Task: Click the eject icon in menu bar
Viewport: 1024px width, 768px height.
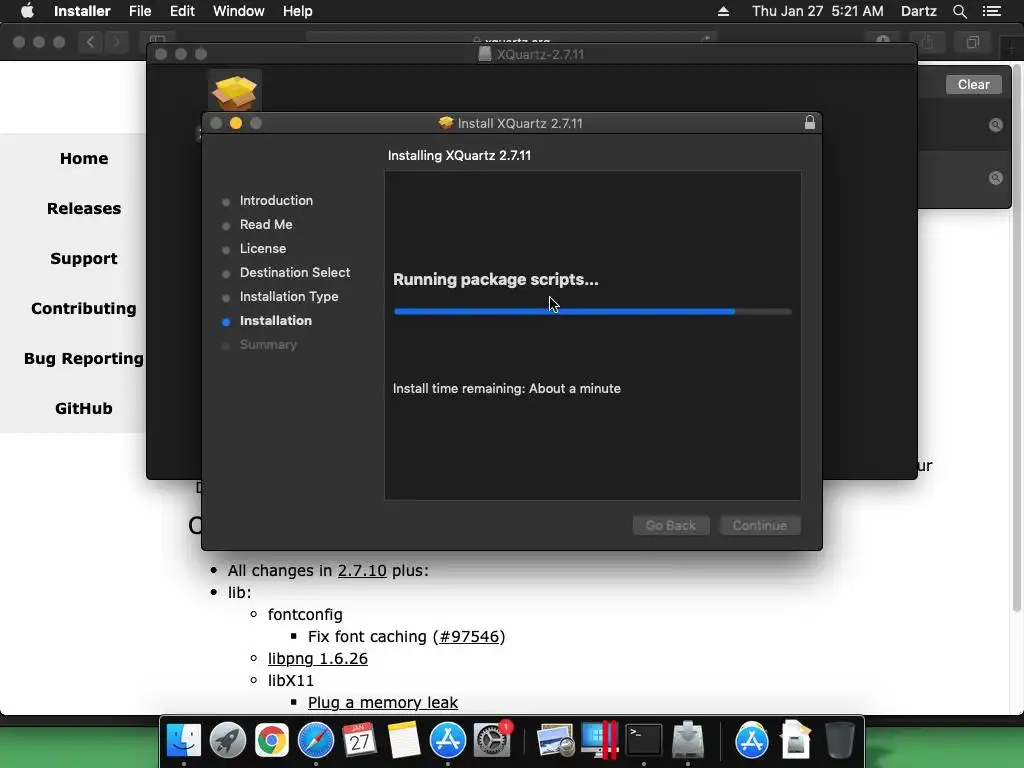Action: tap(724, 11)
